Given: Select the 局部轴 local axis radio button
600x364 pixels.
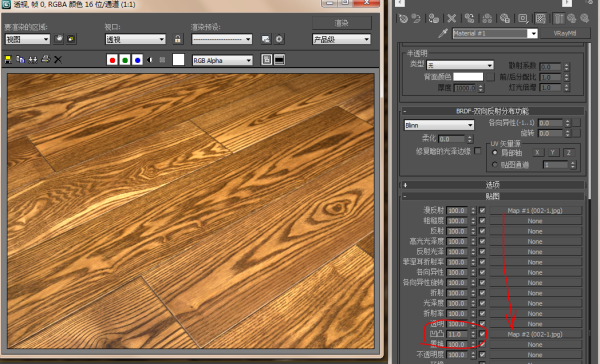Looking at the screenshot, I should (495, 153).
